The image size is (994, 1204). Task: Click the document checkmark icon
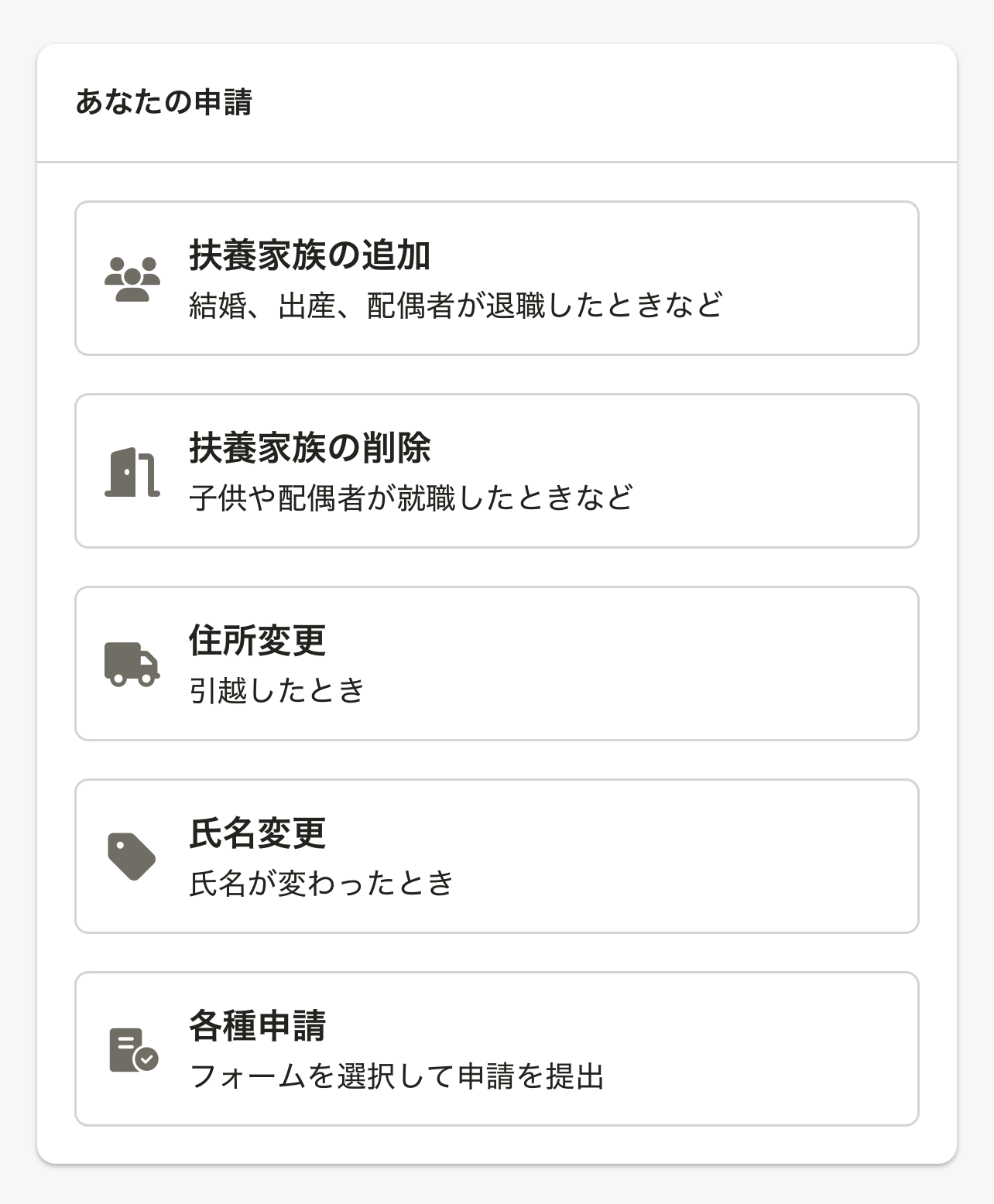(x=133, y=1049)
